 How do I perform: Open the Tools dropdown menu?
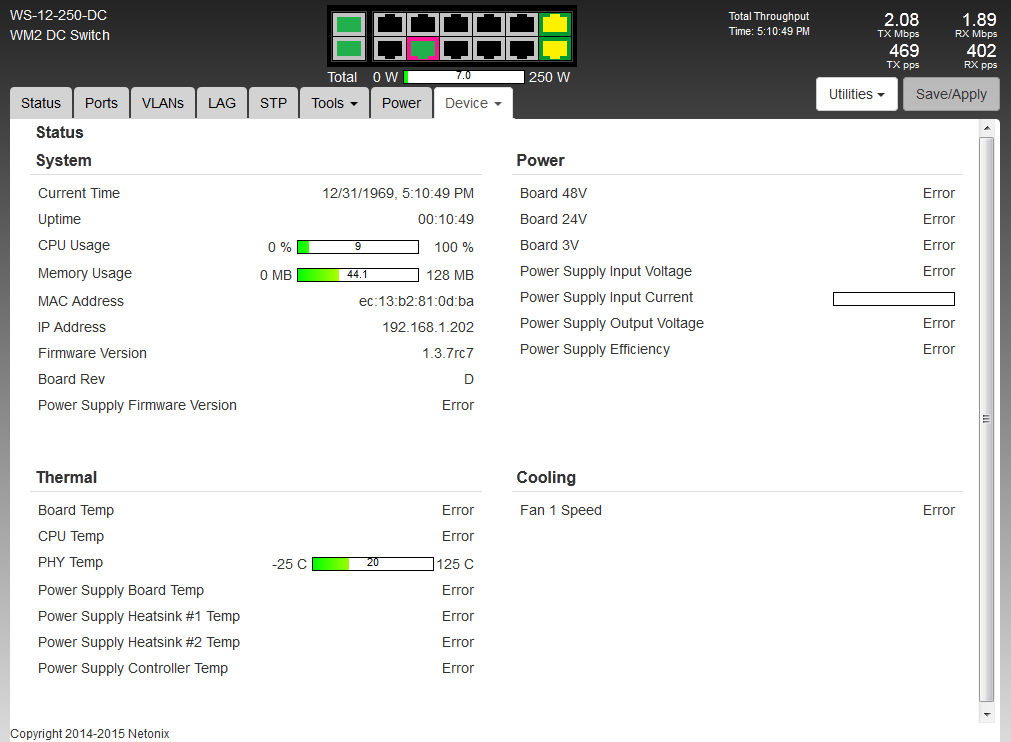coord(334,103)
